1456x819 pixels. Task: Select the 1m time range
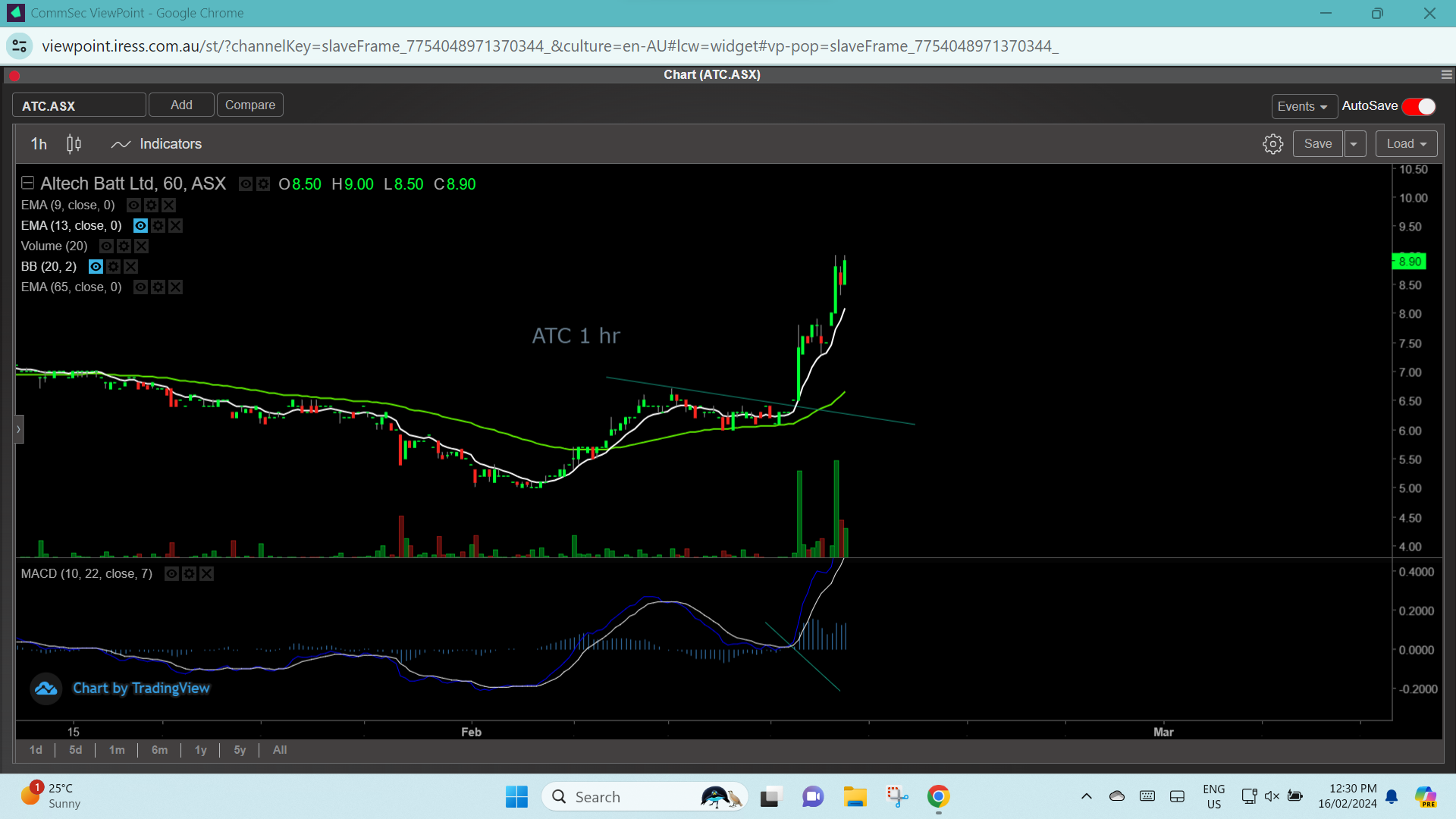tap(117, 750)
